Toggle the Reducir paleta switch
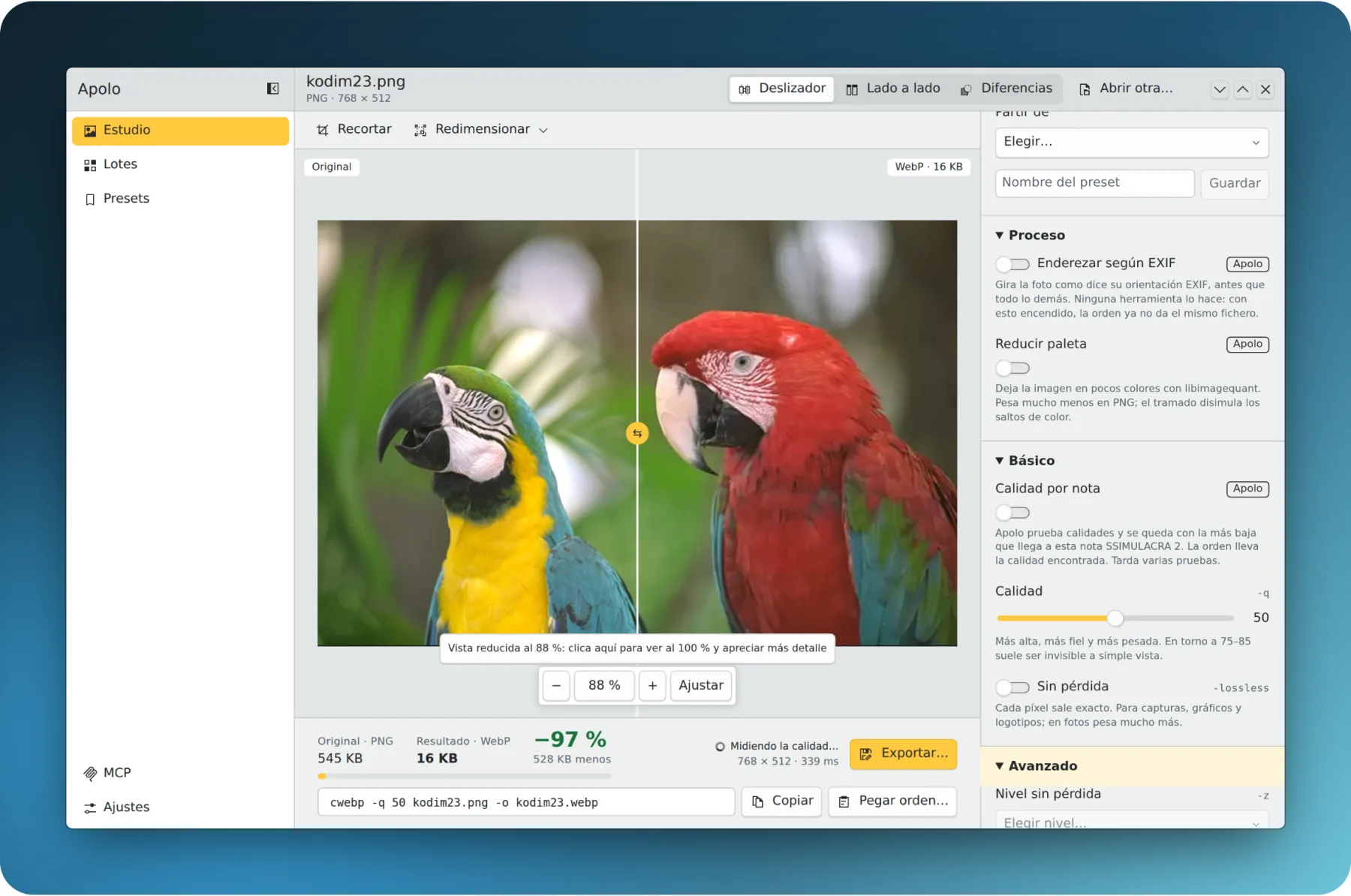Screen dimensions: 1351x896 tap(1012, 368)
